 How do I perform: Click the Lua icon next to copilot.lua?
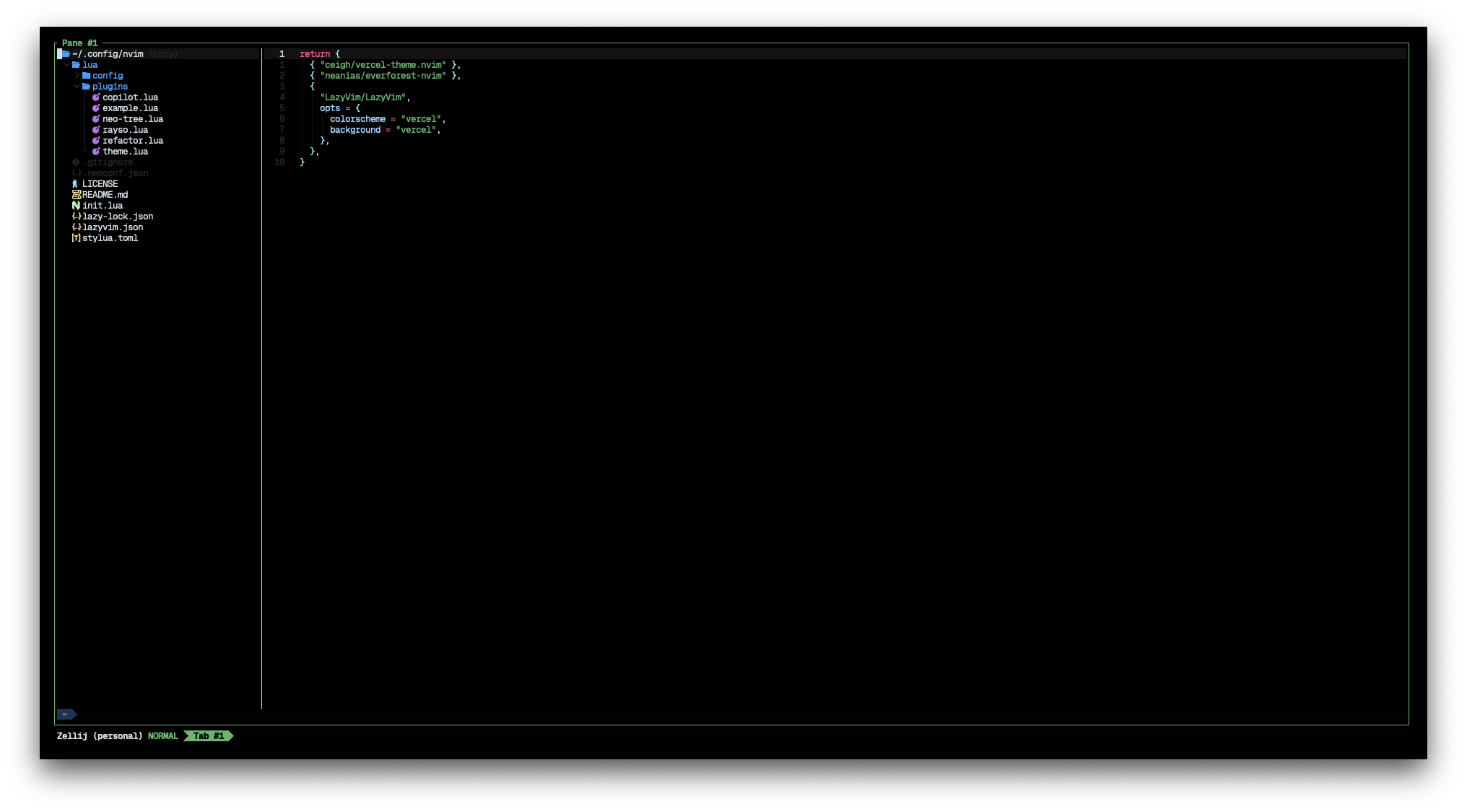[96, 97]
